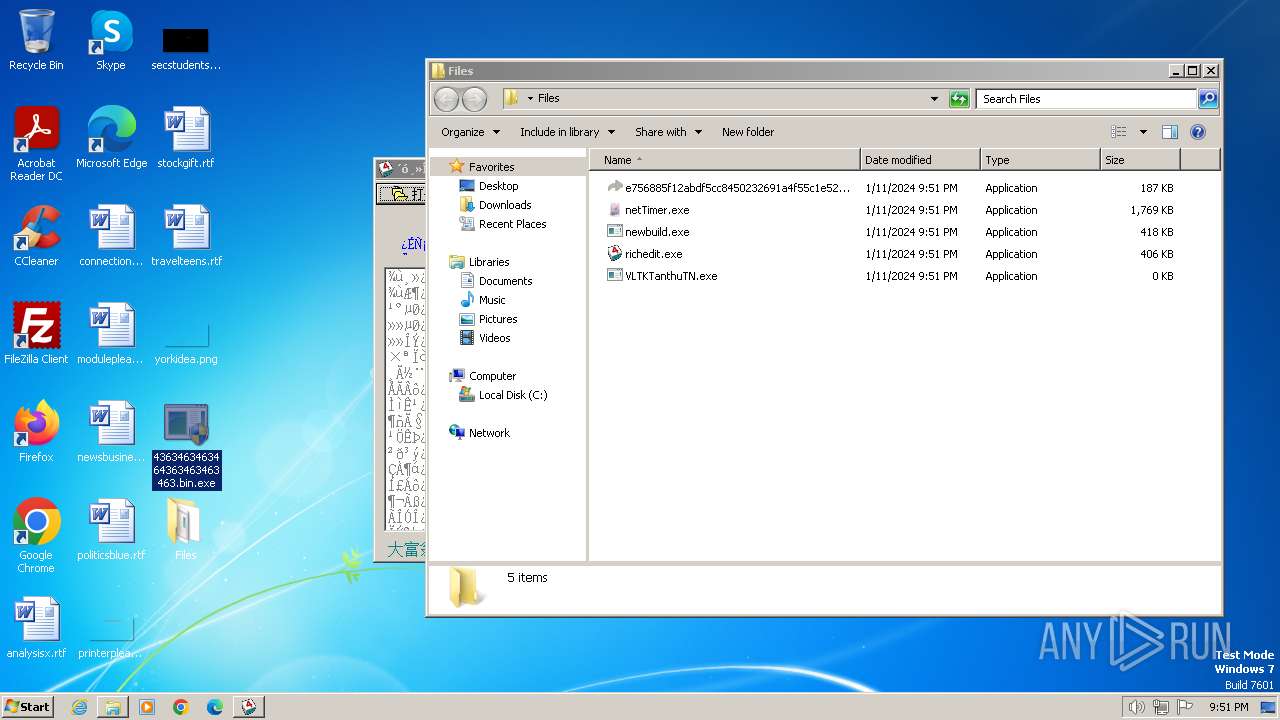1280x720 pixels.
Task: Select the analysisx.rtf desktop file
Action: pos(36,627)
